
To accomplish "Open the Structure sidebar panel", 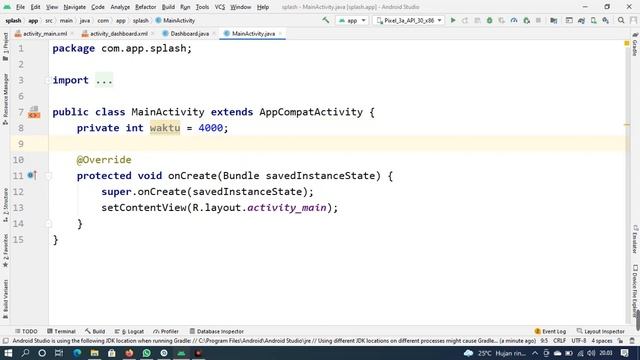I will (5, 205).
